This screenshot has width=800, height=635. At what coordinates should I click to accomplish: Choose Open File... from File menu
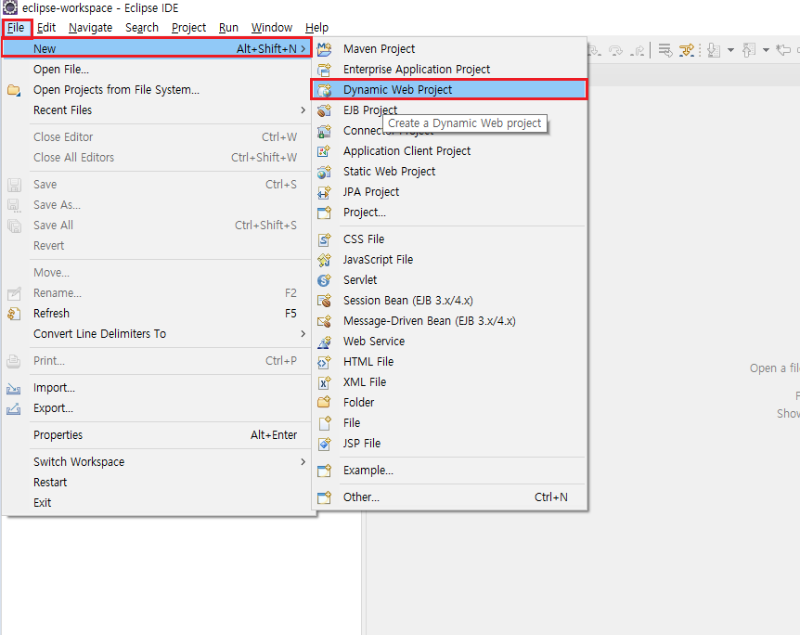(157, 69)
